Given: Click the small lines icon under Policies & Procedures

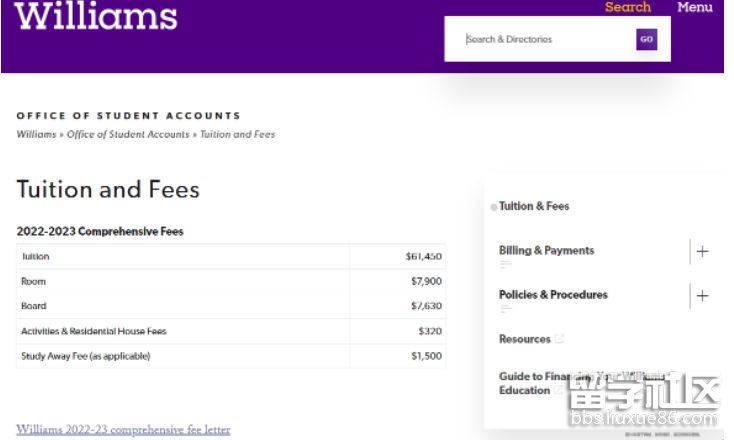Looking at the screenshot, I should tap(506, 309).
